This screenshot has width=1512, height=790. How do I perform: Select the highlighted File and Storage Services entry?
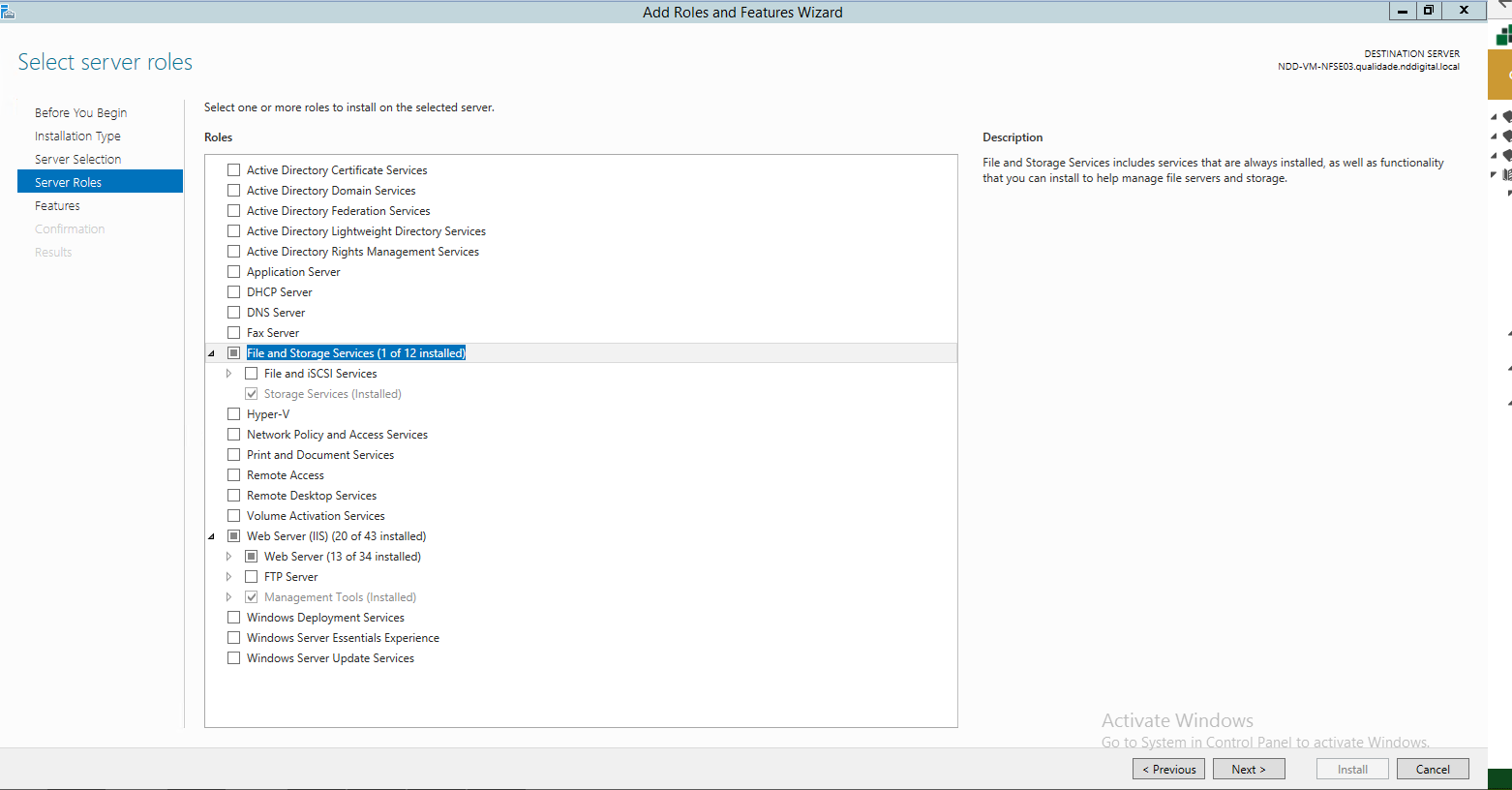(x=355, y=352)
